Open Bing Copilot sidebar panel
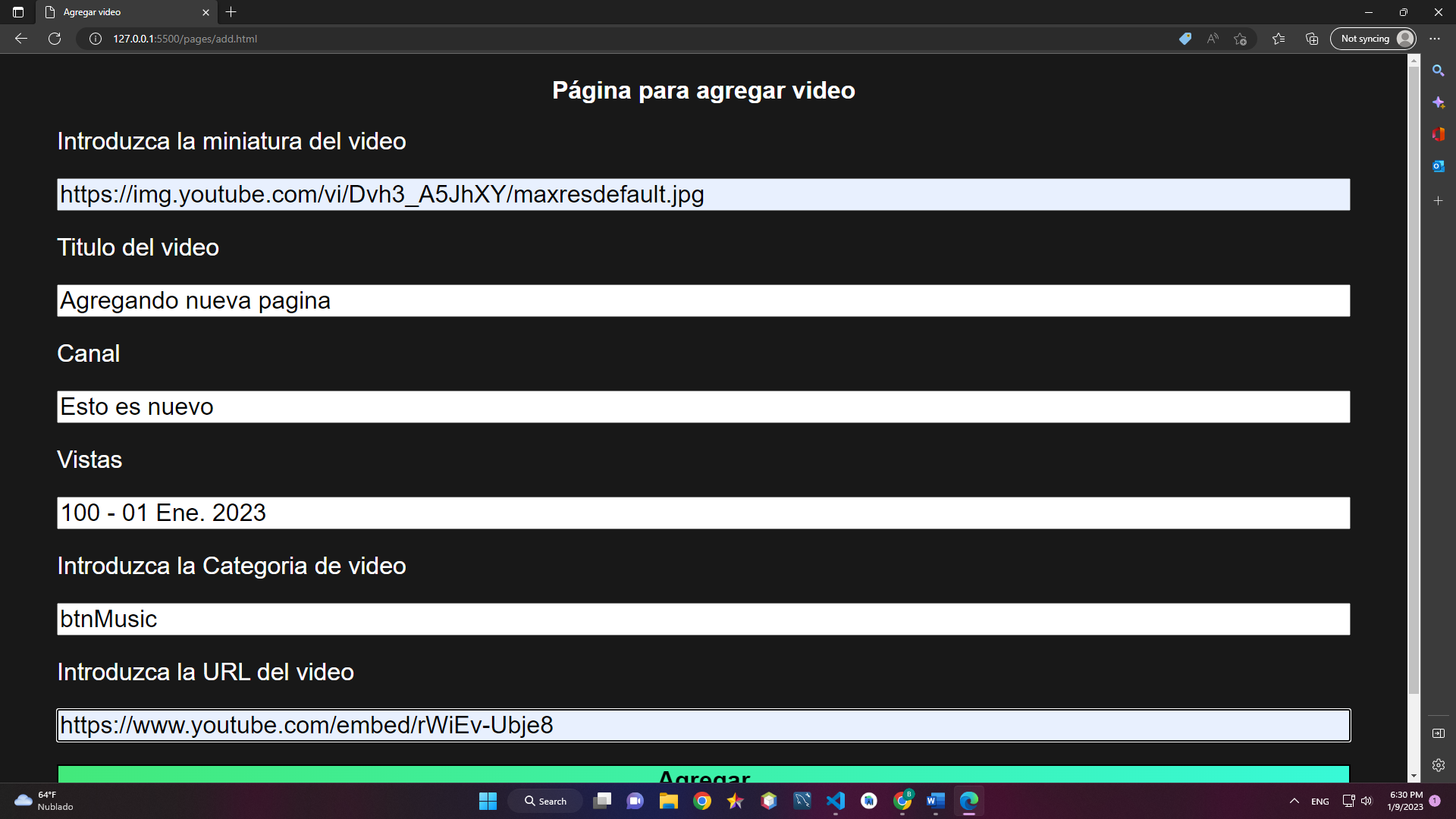The height and width of the screenshot is (819, 1456). pos(1439,102)
